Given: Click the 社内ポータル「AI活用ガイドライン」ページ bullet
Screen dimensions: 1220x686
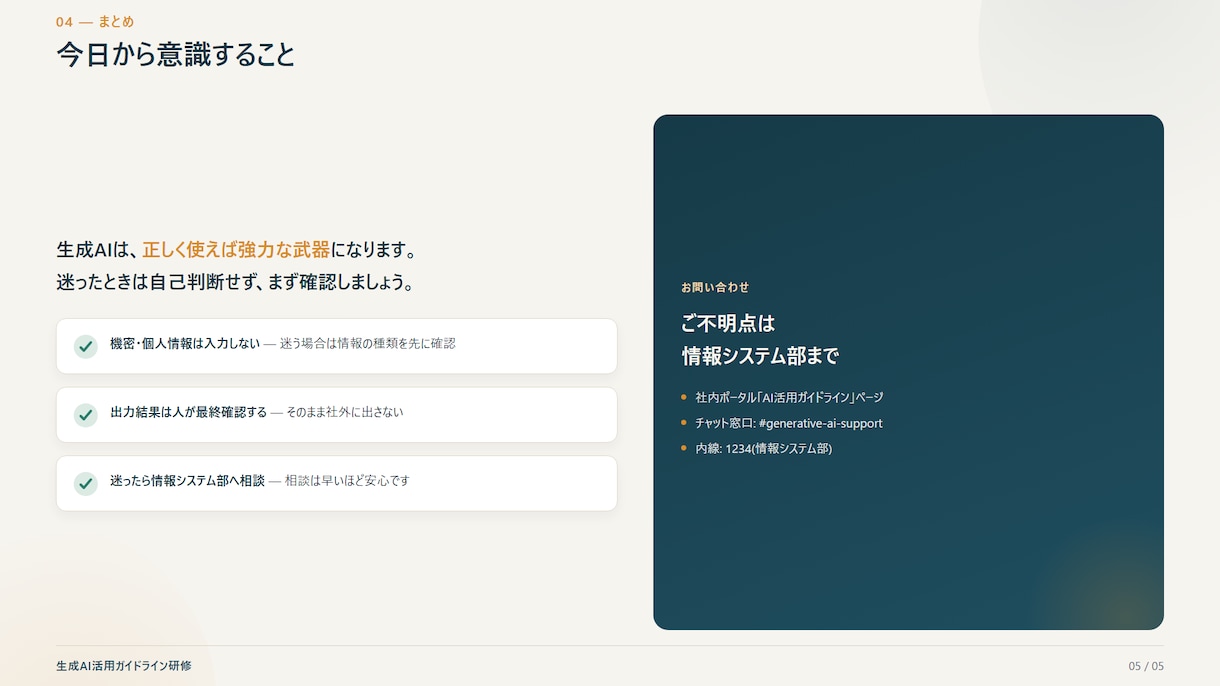Looking at the screenshot, I should click(x=789, y=397).
